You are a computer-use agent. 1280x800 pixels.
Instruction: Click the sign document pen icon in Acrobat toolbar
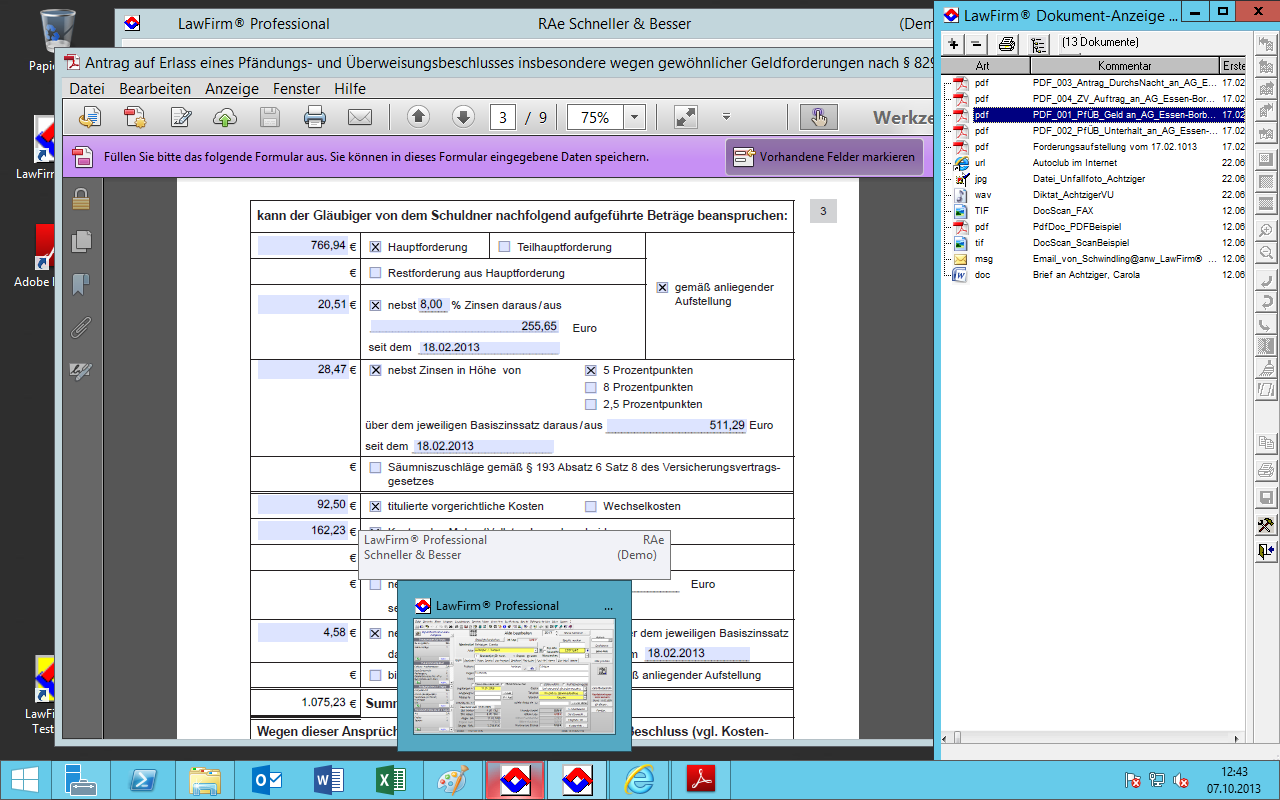[x=181, y=118]
